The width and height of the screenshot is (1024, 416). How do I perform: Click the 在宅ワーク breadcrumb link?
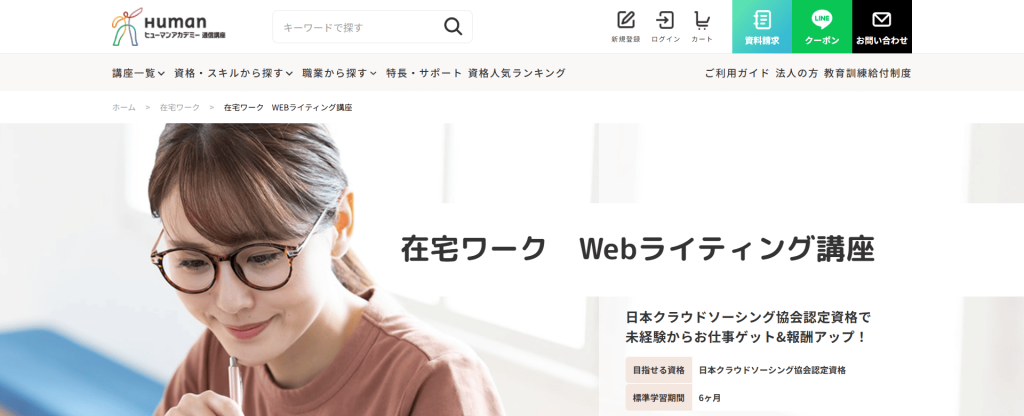(180, 108)
